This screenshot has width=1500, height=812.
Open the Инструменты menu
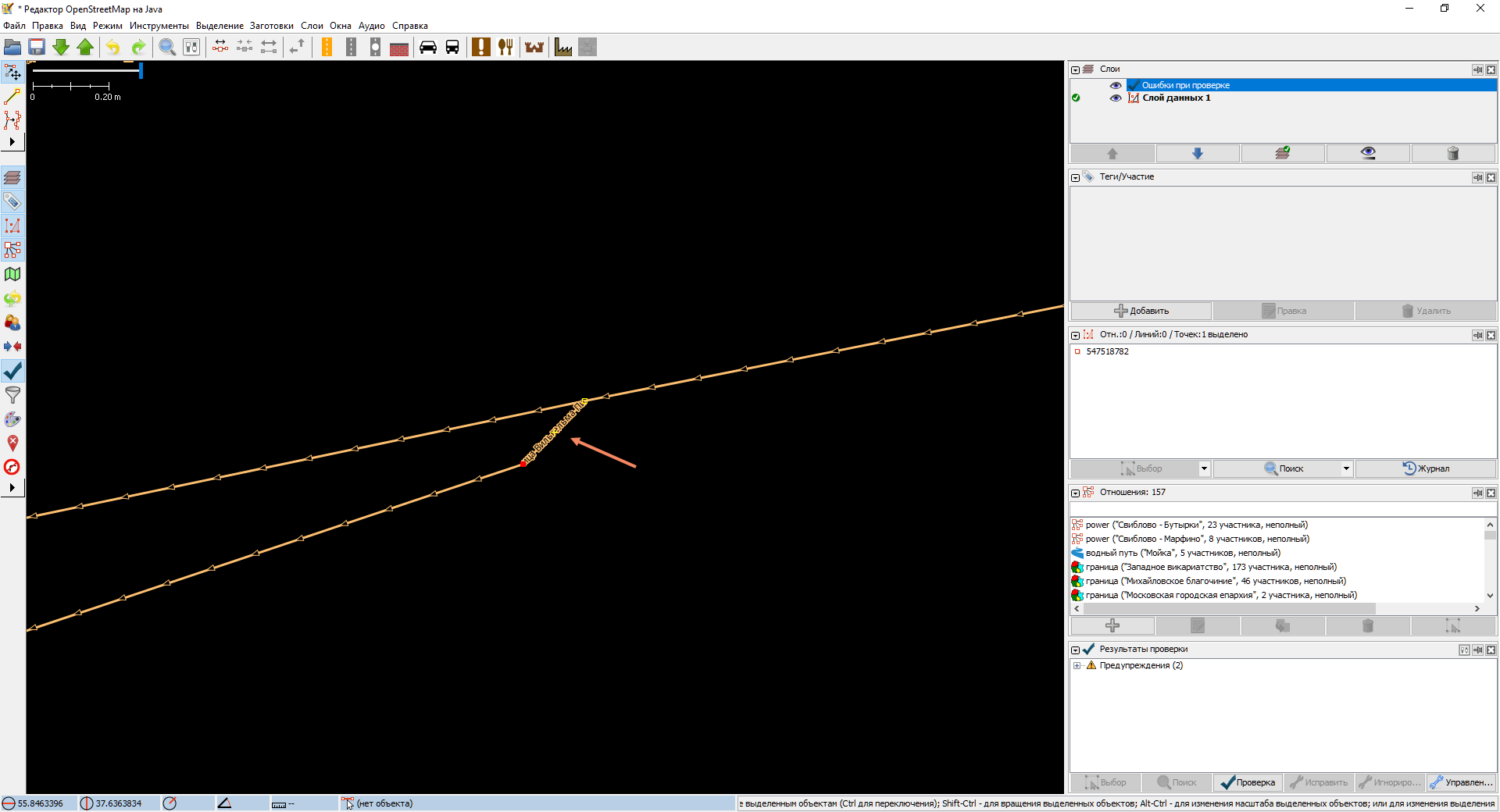(x=159, y=26)
